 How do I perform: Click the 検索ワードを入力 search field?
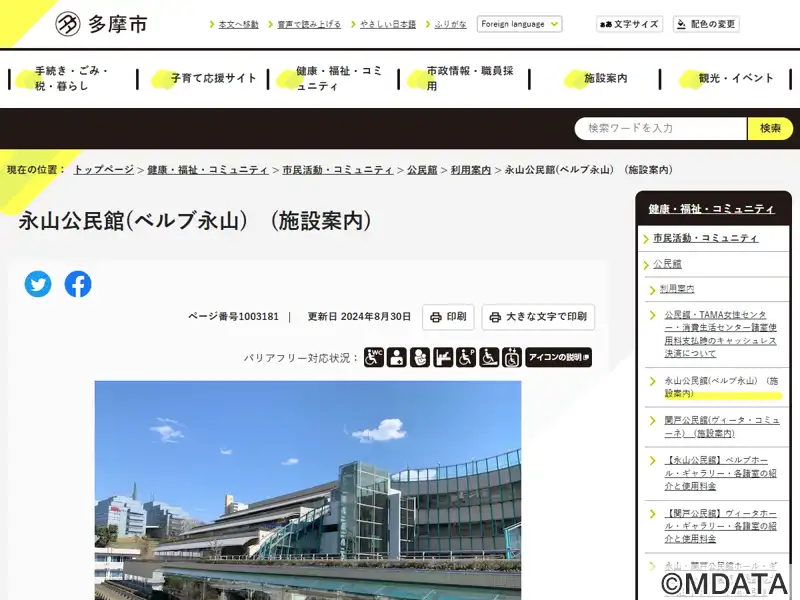pyautogui.click(x=661, y=128)
